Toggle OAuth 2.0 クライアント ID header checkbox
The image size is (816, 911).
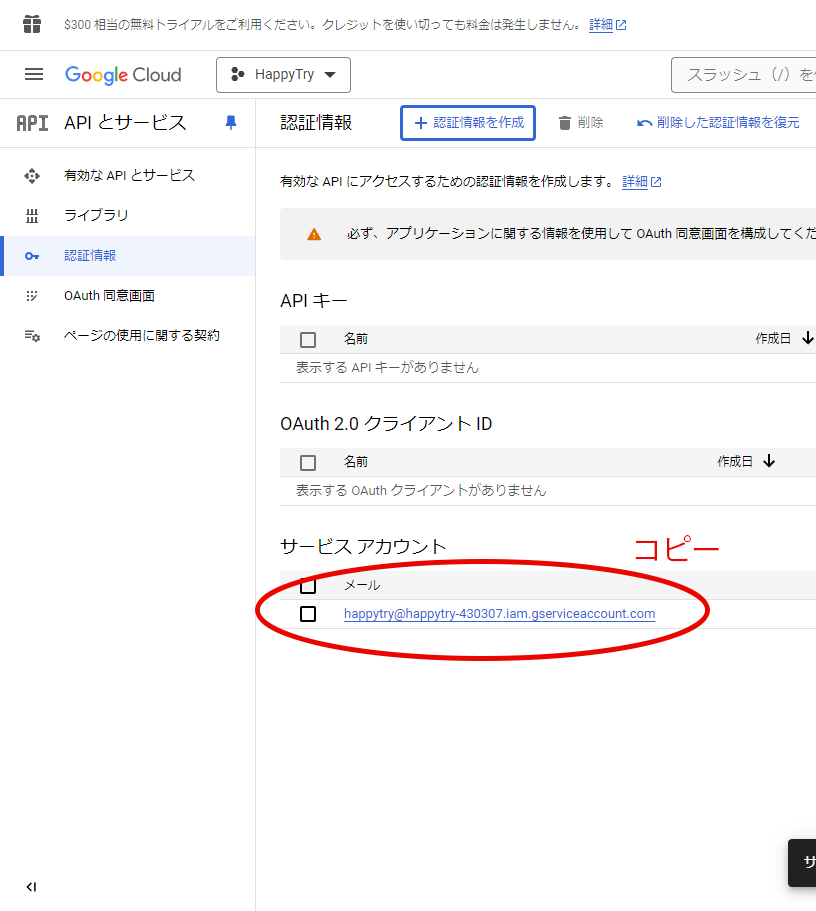tap(308, 462)
